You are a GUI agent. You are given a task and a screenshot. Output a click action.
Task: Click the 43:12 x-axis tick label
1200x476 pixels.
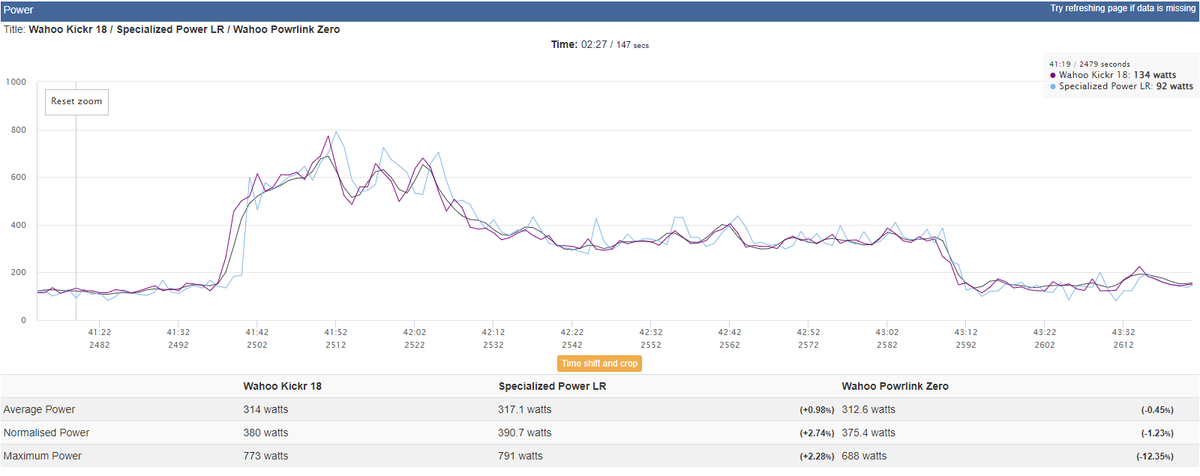966,332
